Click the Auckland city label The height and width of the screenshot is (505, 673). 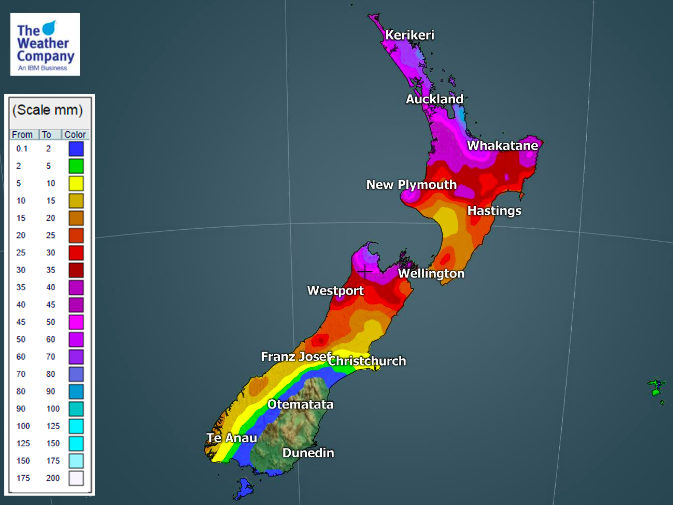[434, 99]
